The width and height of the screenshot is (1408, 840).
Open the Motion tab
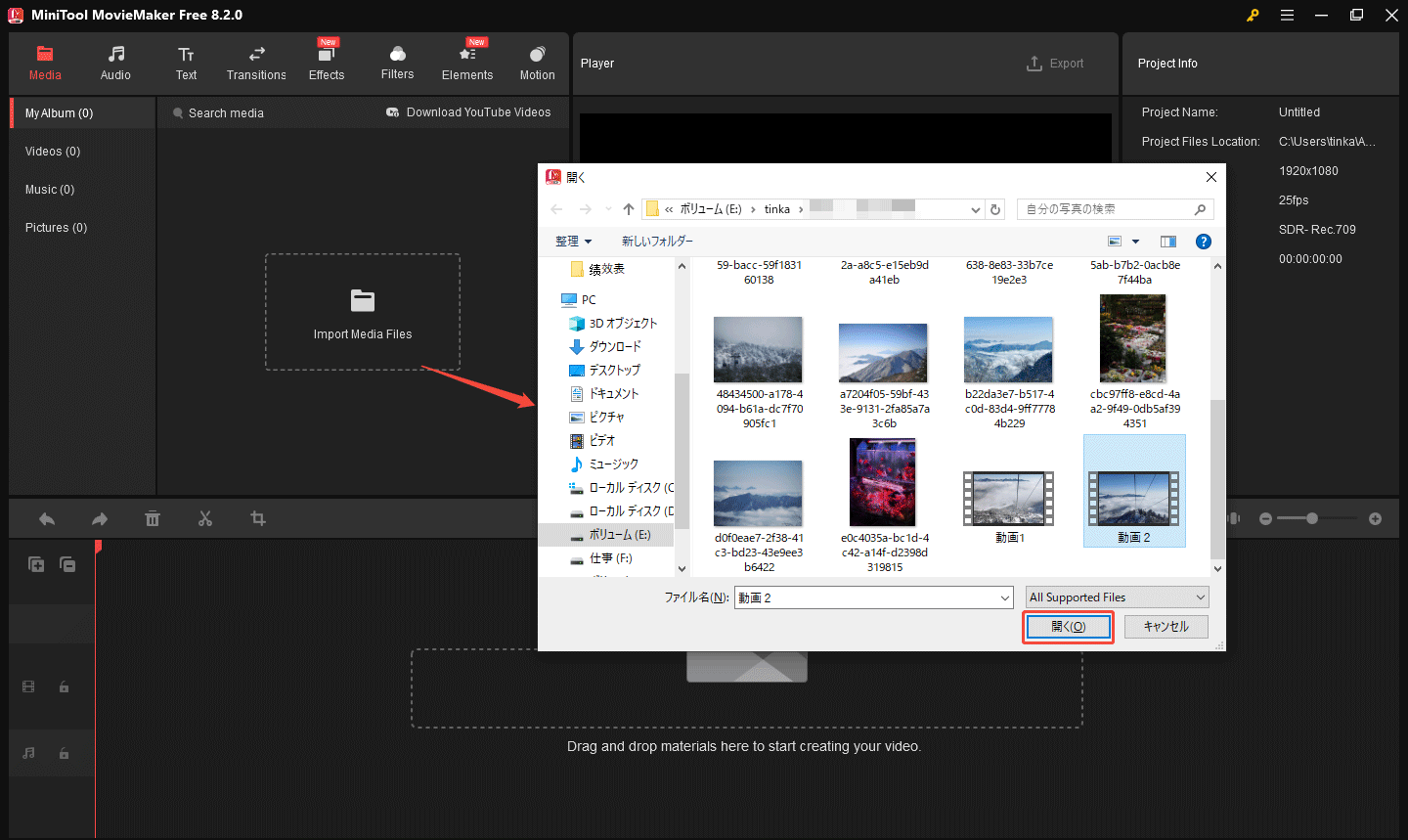pyautogui.click(x=537, y=64)
